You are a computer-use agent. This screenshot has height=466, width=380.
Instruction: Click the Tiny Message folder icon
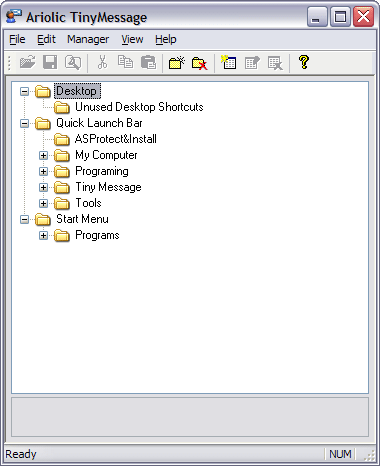tap(62, 187)
